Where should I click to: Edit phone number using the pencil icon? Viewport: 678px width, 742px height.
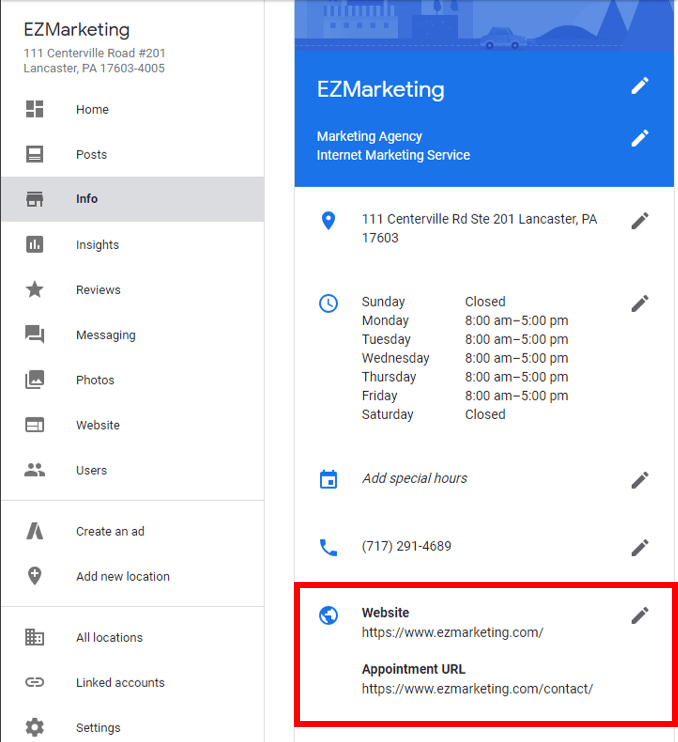tap(640, 548)
